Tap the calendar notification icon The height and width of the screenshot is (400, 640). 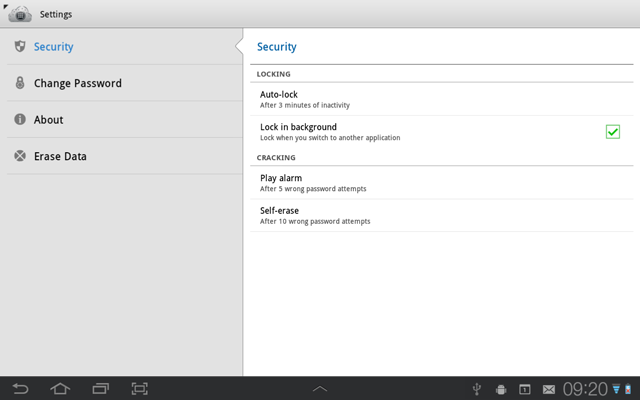coord(524,389)
